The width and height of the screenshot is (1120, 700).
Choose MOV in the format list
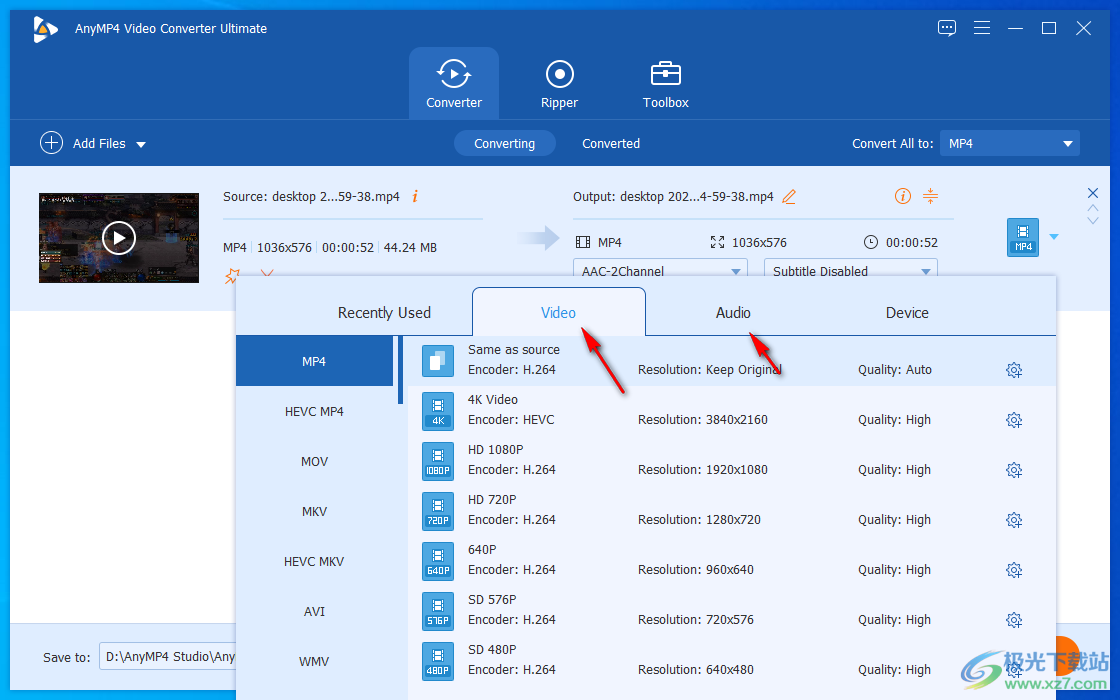pos(314,461)
